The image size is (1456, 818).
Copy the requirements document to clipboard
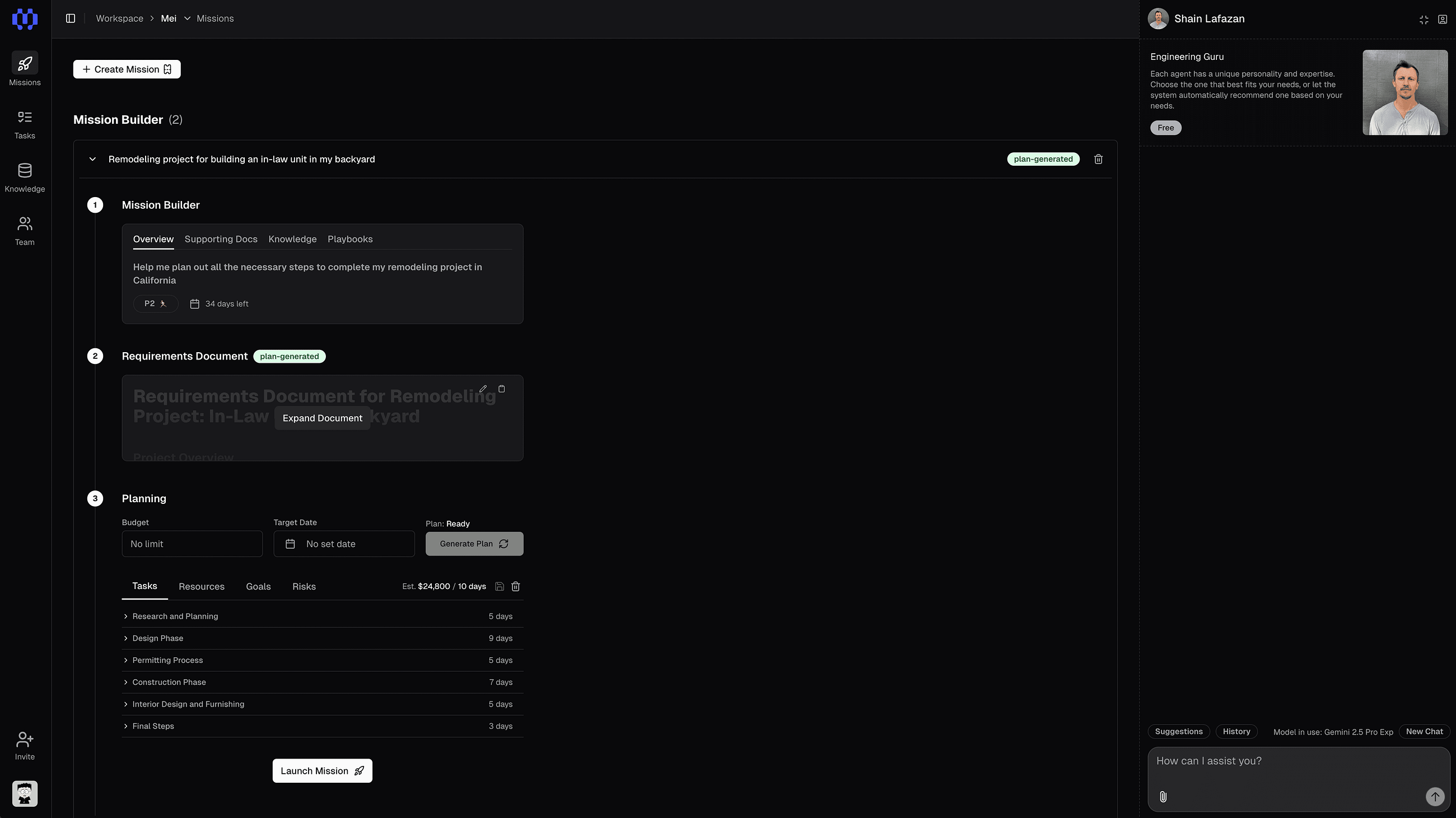point(501,389)
